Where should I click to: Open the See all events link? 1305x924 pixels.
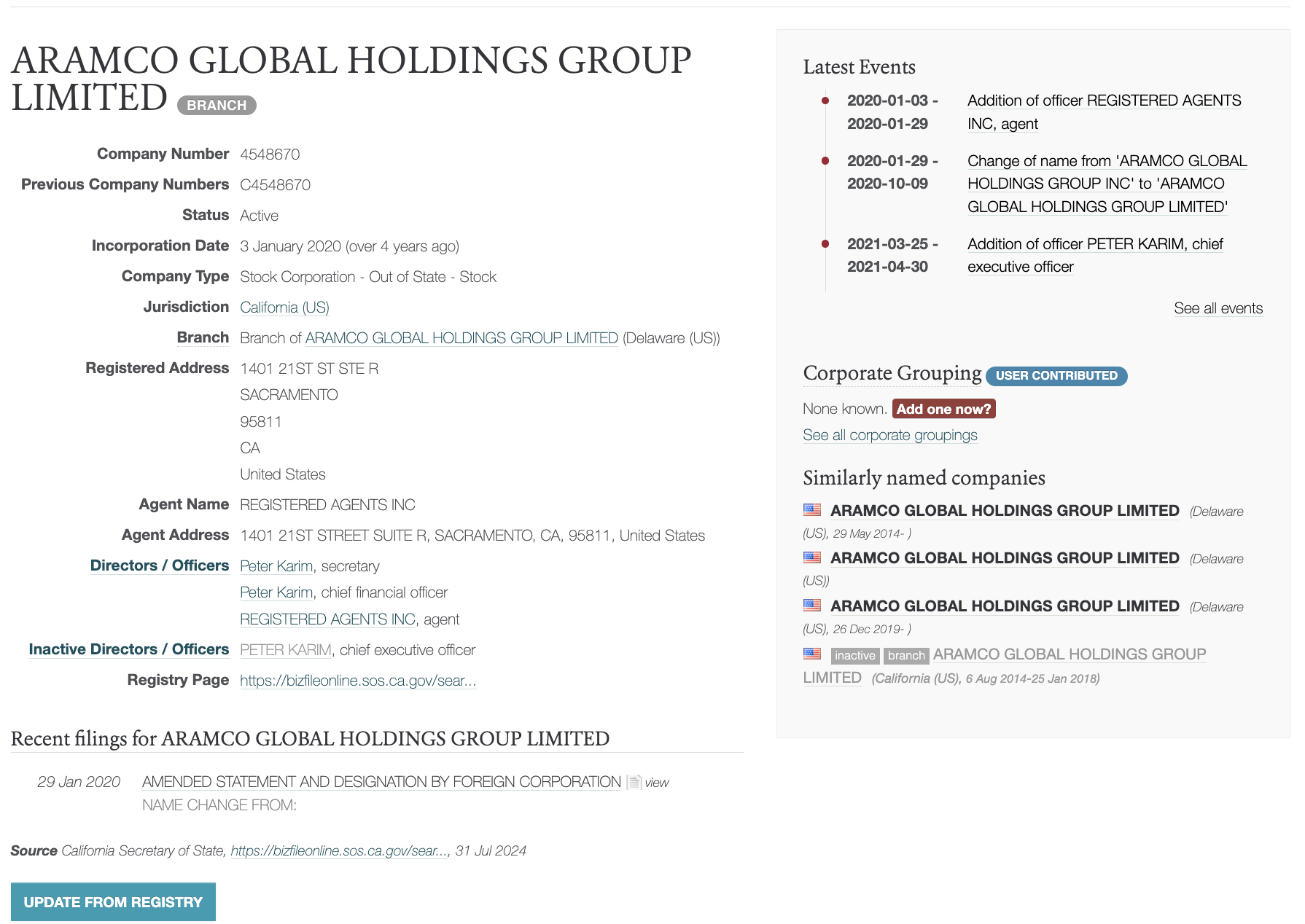(1218, 308)
